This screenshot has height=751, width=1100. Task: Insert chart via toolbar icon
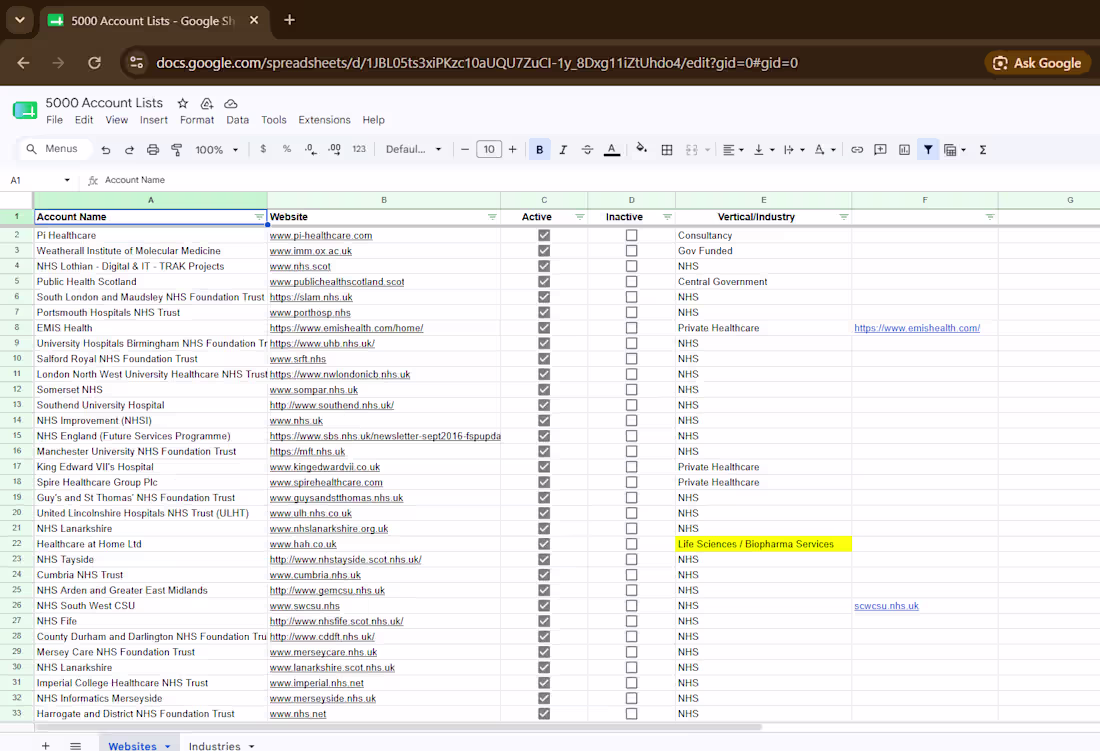[x=904, y=149]
